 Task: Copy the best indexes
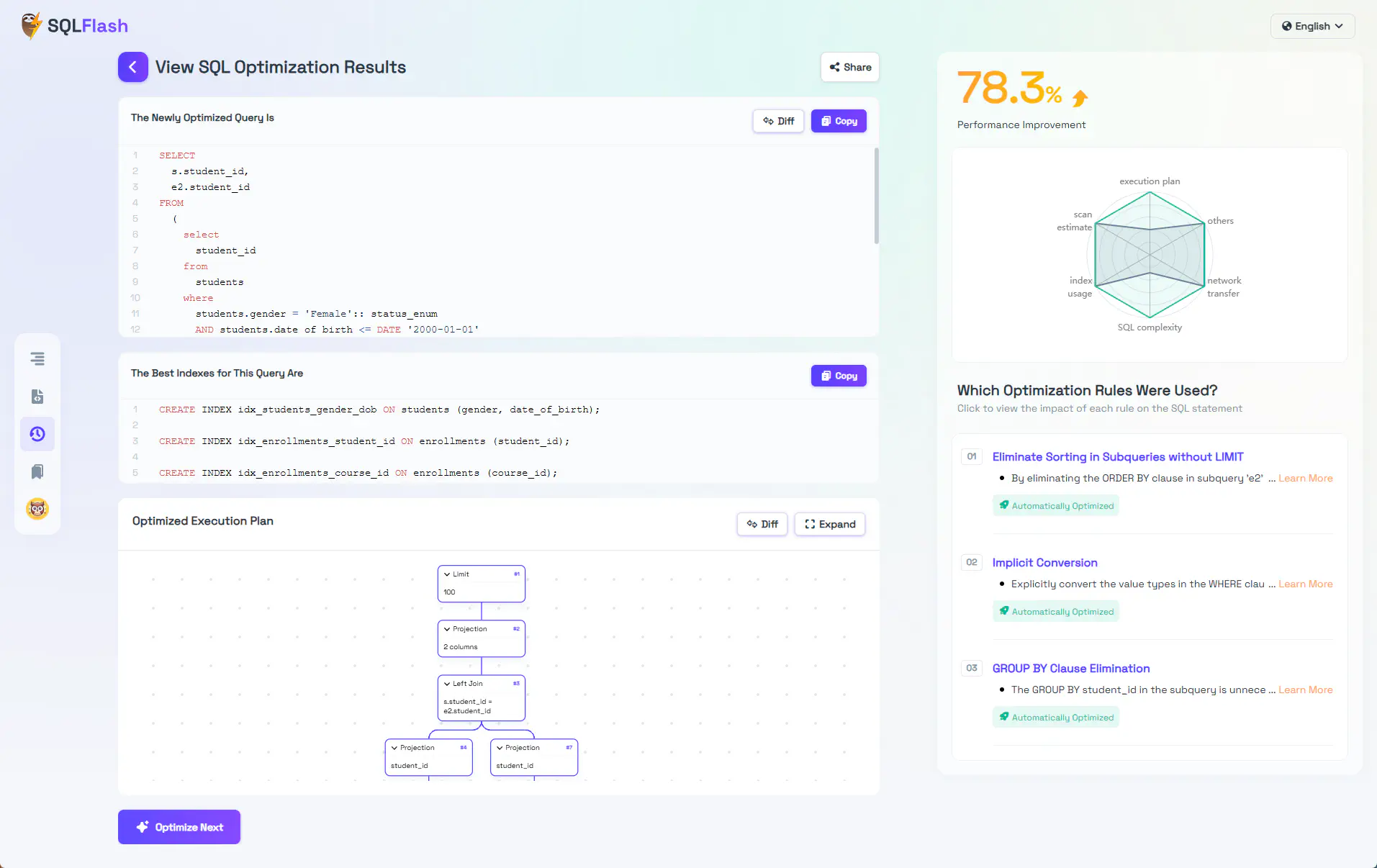point(839,376)
